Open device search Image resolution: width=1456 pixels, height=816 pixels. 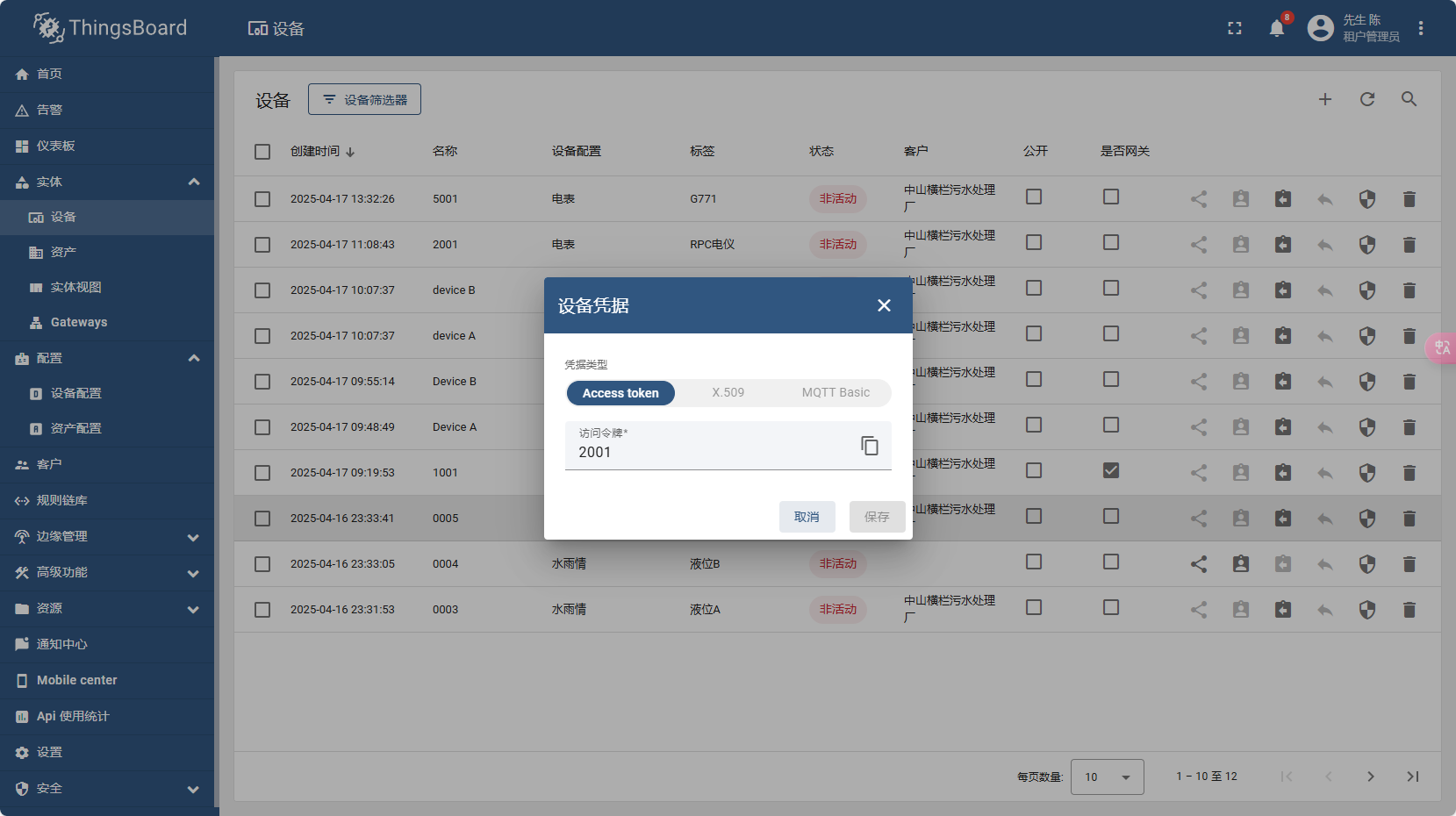coord(1409,99)
